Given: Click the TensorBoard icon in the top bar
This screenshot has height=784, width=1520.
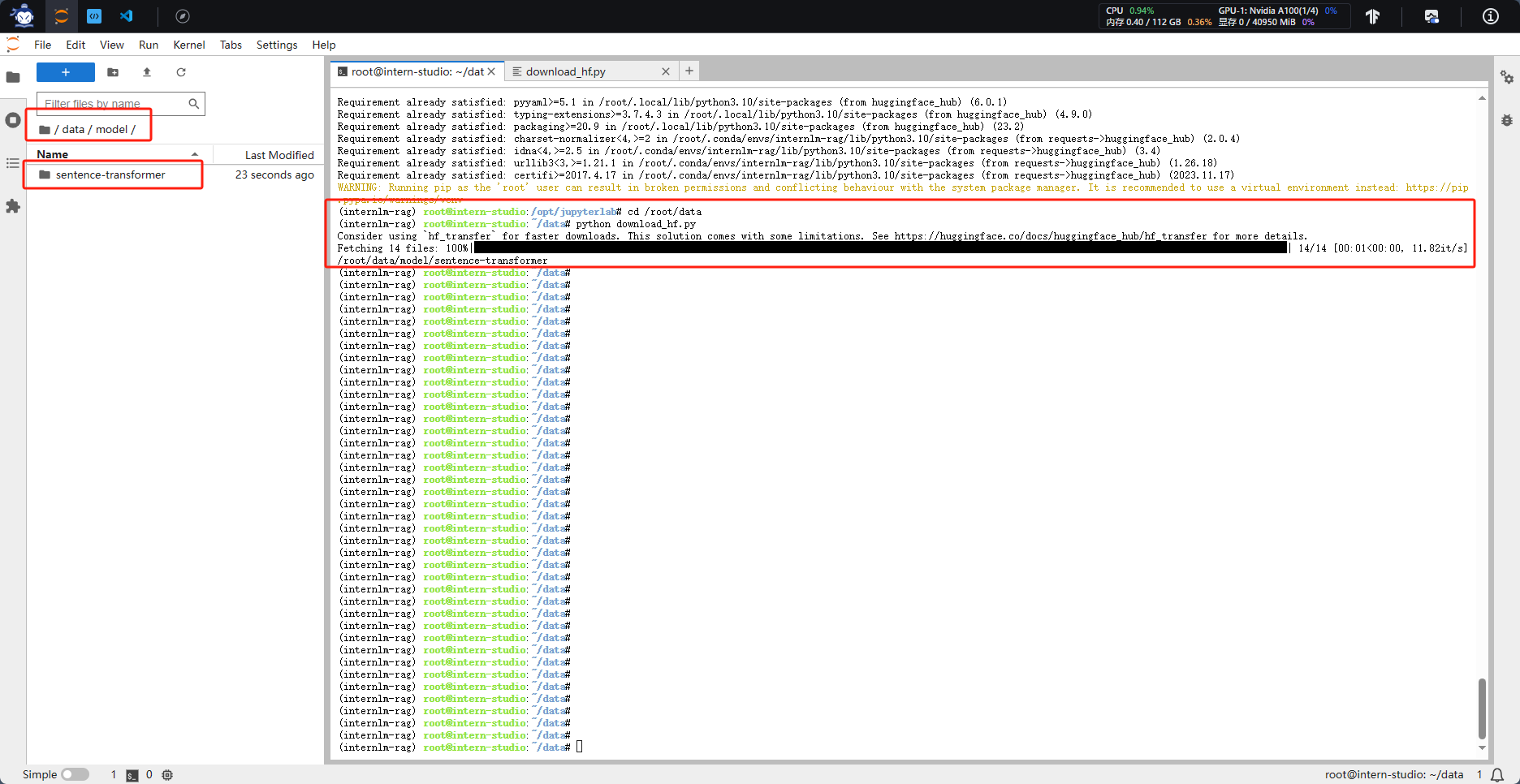Looking at the screenshot, I should (1372, 16).
